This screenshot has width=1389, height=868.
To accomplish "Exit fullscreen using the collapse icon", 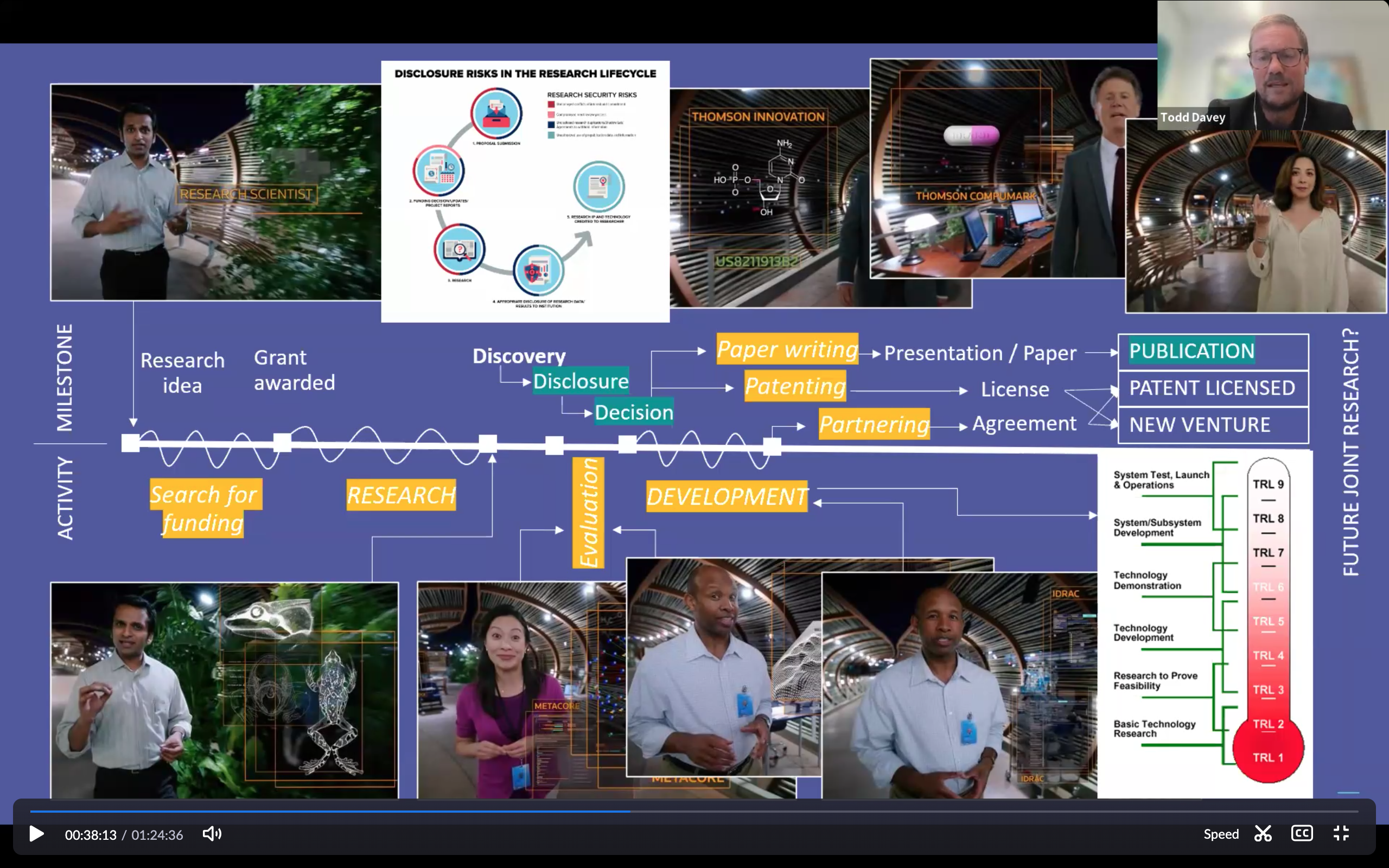I will coord(1341,834).
